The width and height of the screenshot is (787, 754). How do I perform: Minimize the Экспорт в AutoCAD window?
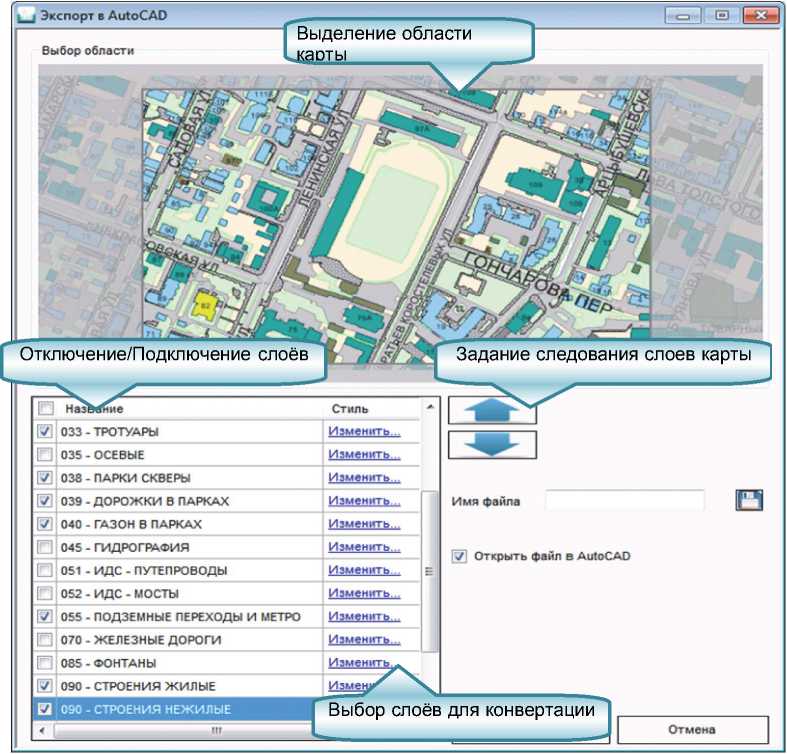coord(683,16)
